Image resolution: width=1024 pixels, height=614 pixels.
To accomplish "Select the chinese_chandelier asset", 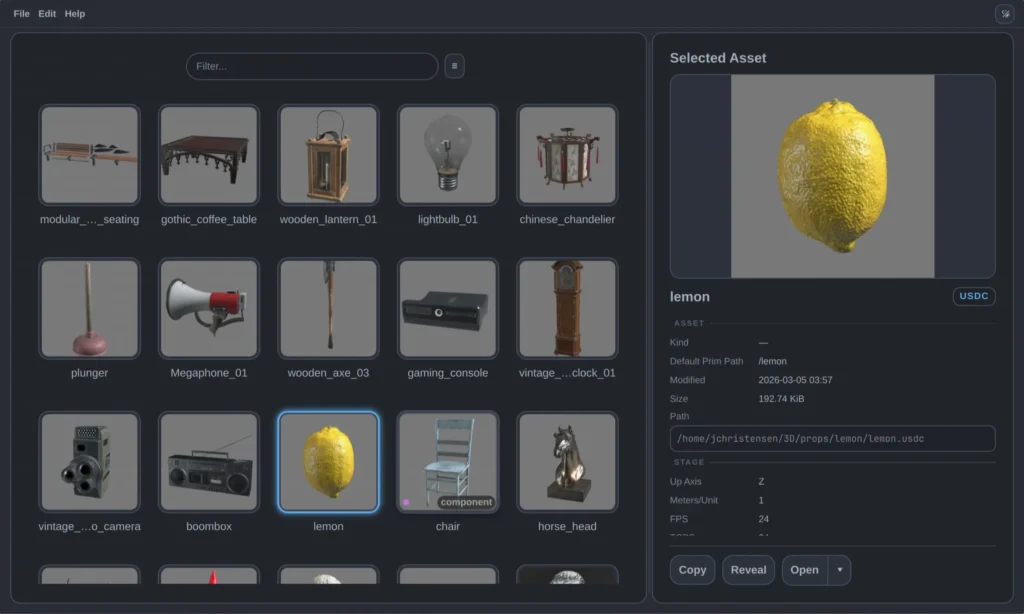I will click(x=567, y=155).
